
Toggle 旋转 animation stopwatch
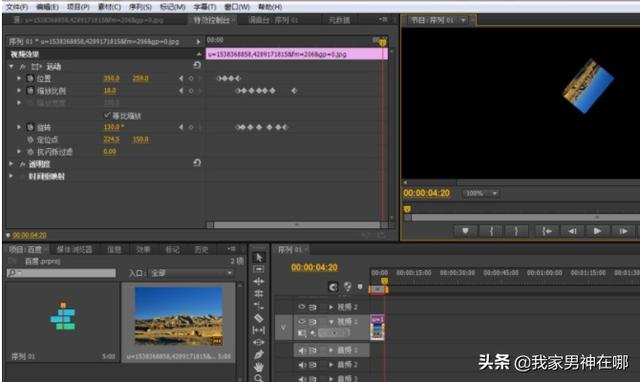(x=30, y=127)
